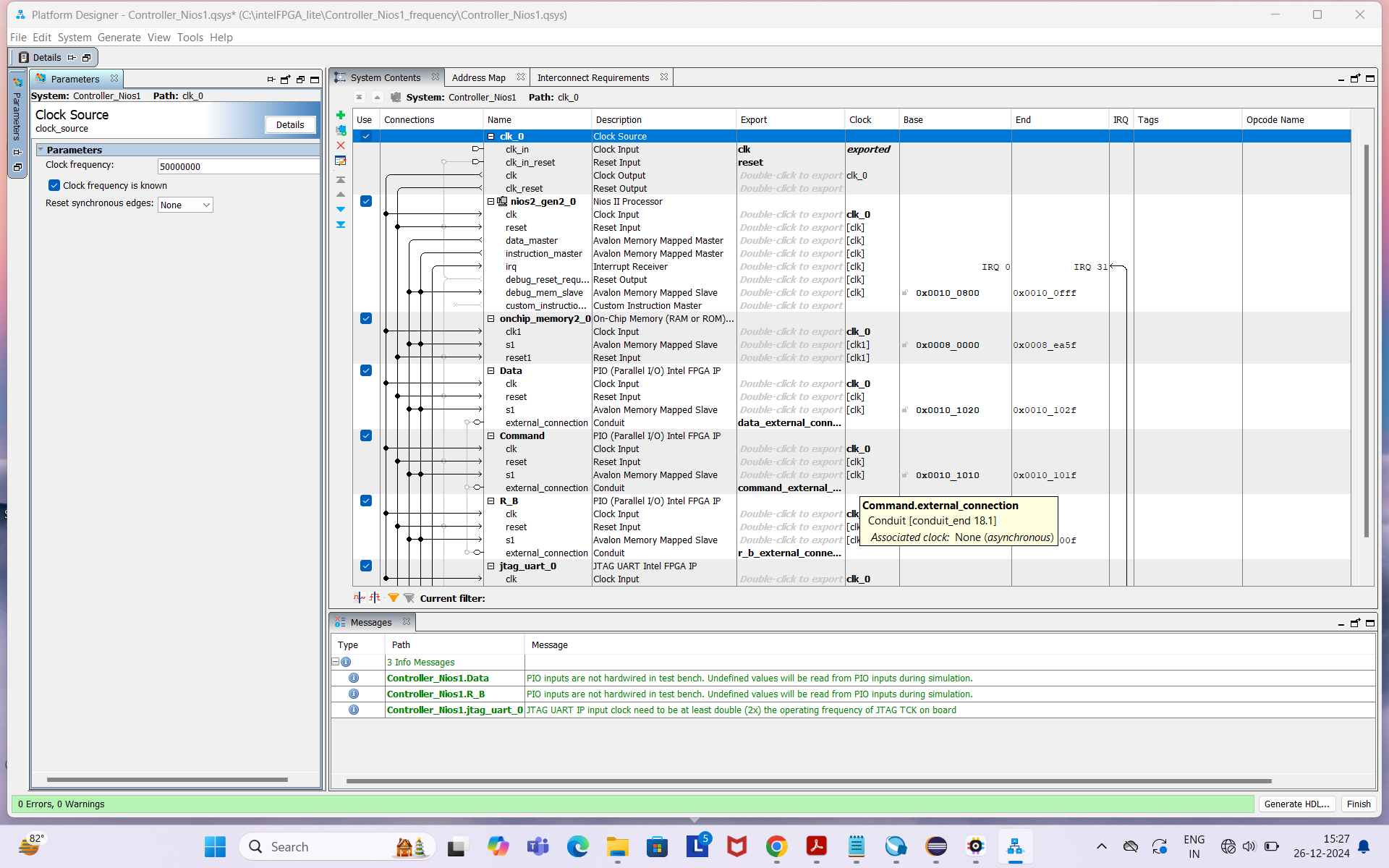Collapse the clk_0 component tree node

pyautogui.click(x=491, y=136)
